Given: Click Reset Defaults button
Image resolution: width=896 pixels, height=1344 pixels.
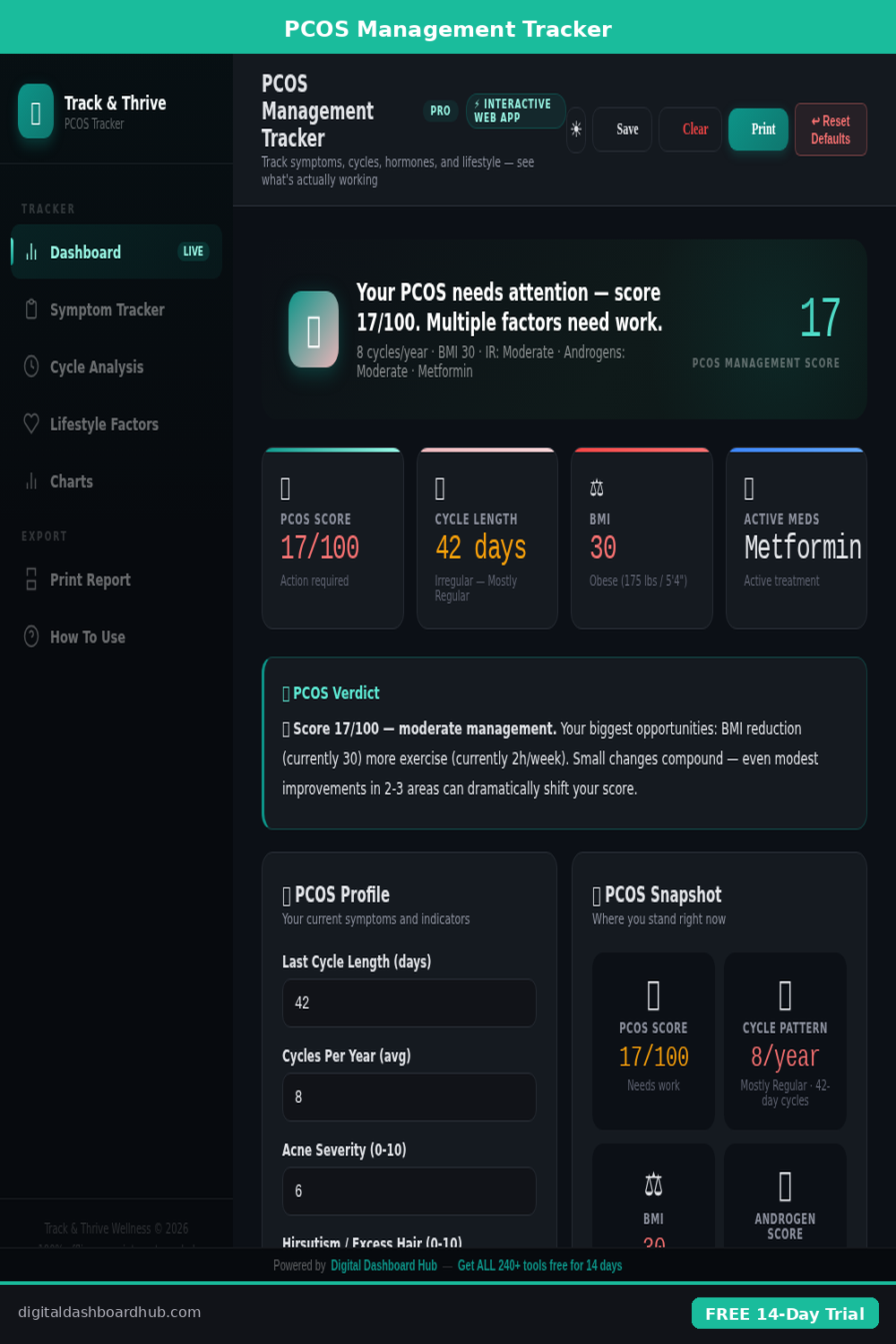Looking at the screenshot, I should coord(831,130).
